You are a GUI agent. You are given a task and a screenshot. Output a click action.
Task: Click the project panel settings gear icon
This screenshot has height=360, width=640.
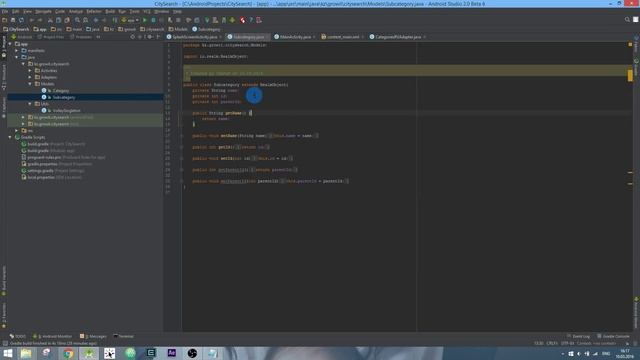(149, 37)
